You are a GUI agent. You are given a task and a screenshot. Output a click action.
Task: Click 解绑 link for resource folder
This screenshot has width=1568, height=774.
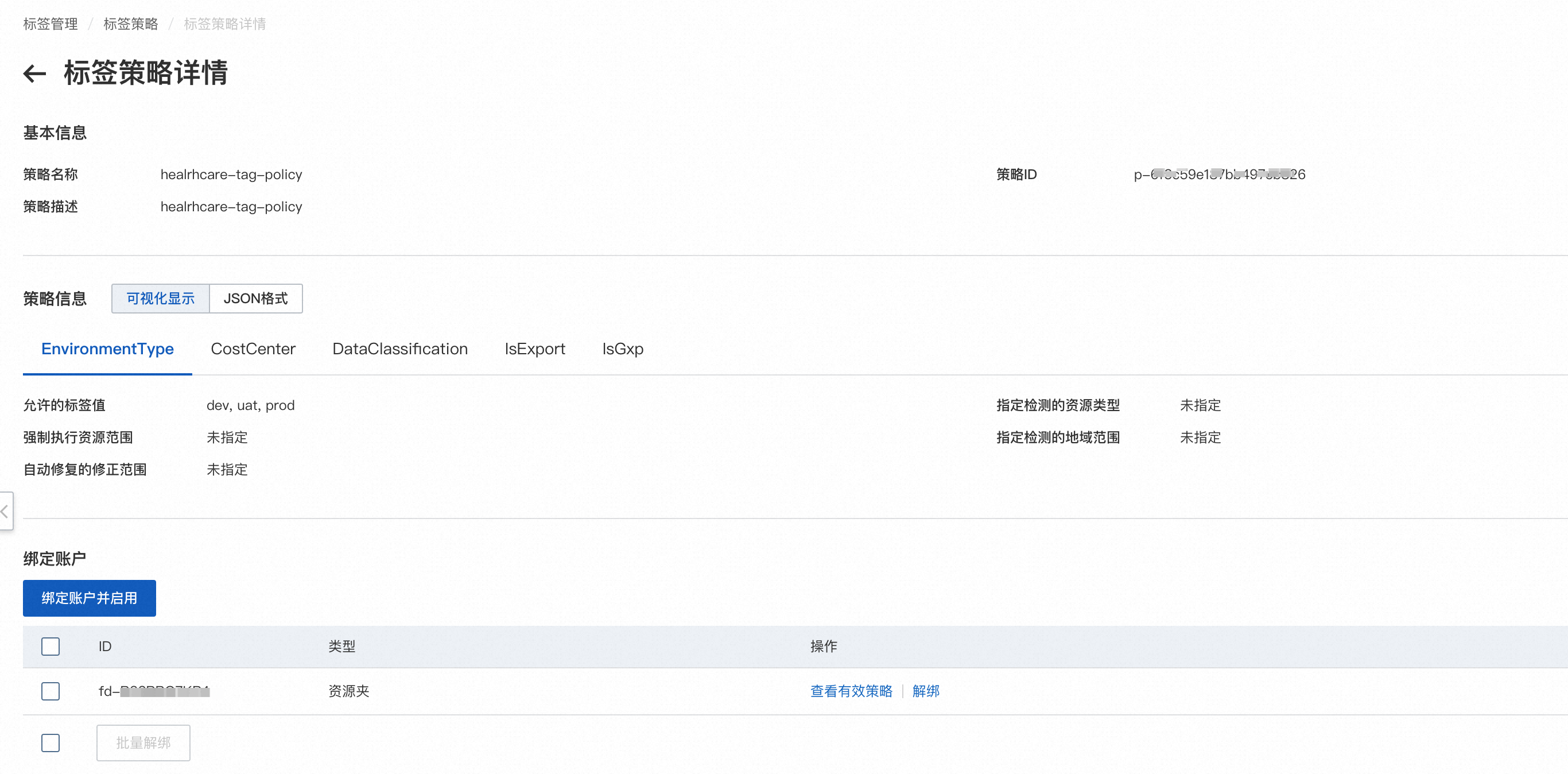coord(925,691)
